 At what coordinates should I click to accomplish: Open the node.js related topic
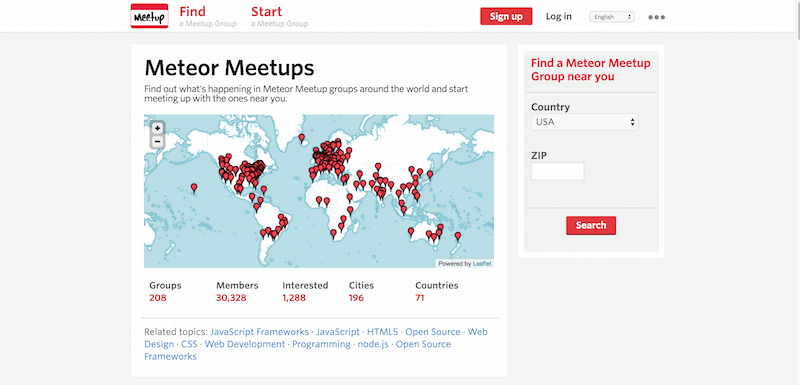373,344
